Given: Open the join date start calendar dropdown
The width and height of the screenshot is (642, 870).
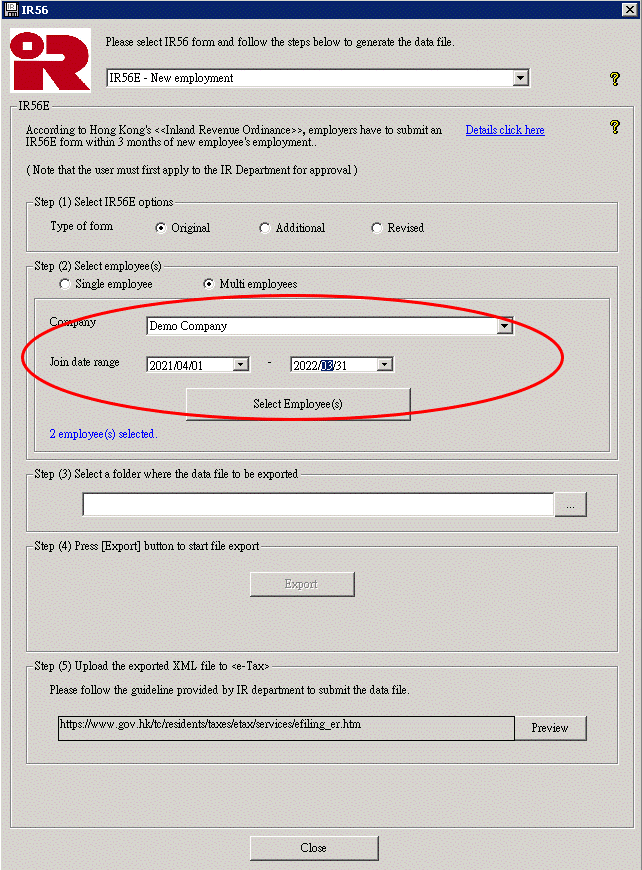Looking at the screenshot, I should (x=240, y=365).
